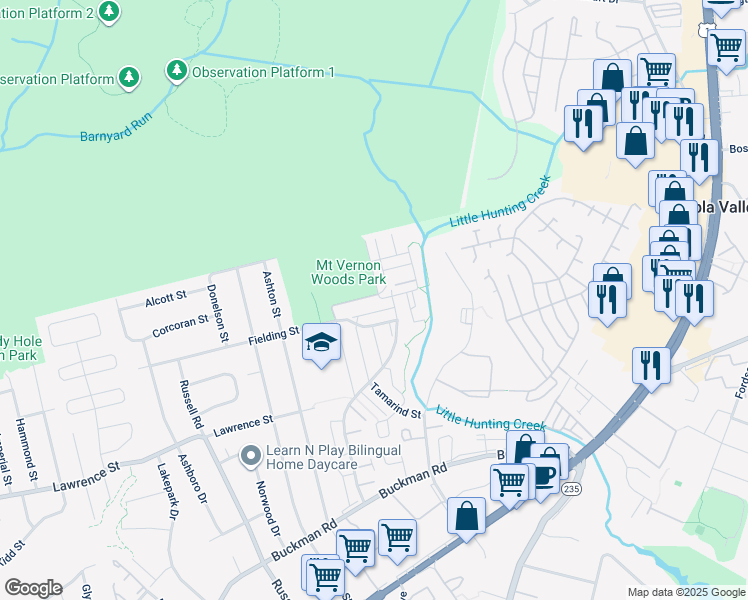Click the Mt Vernon Woods Park label
The height and width of the screenshot is (600, 748).
point(351,272)
